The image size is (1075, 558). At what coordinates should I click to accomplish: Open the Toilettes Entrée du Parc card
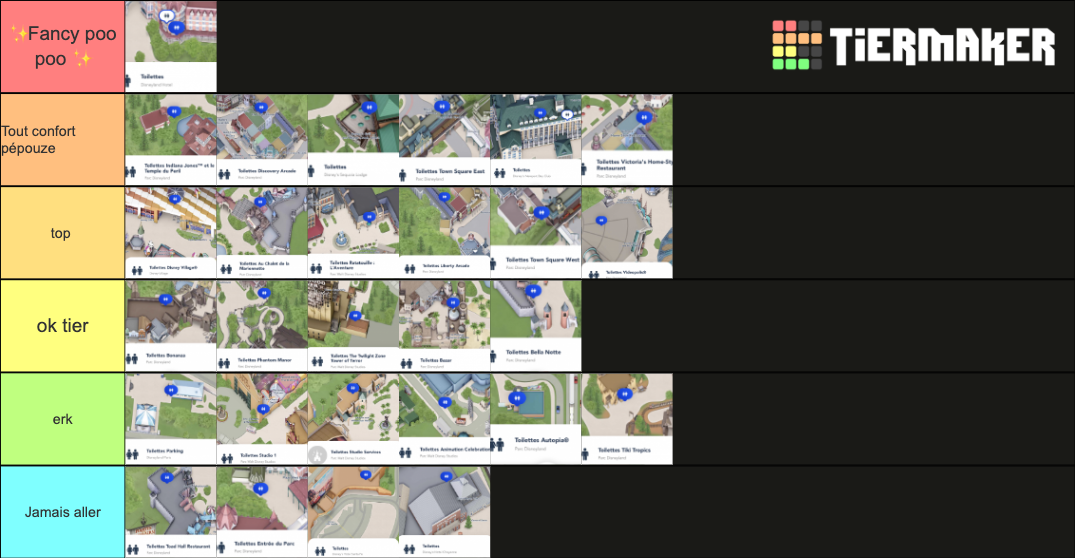pyautogui.click(x=262, y=512)
